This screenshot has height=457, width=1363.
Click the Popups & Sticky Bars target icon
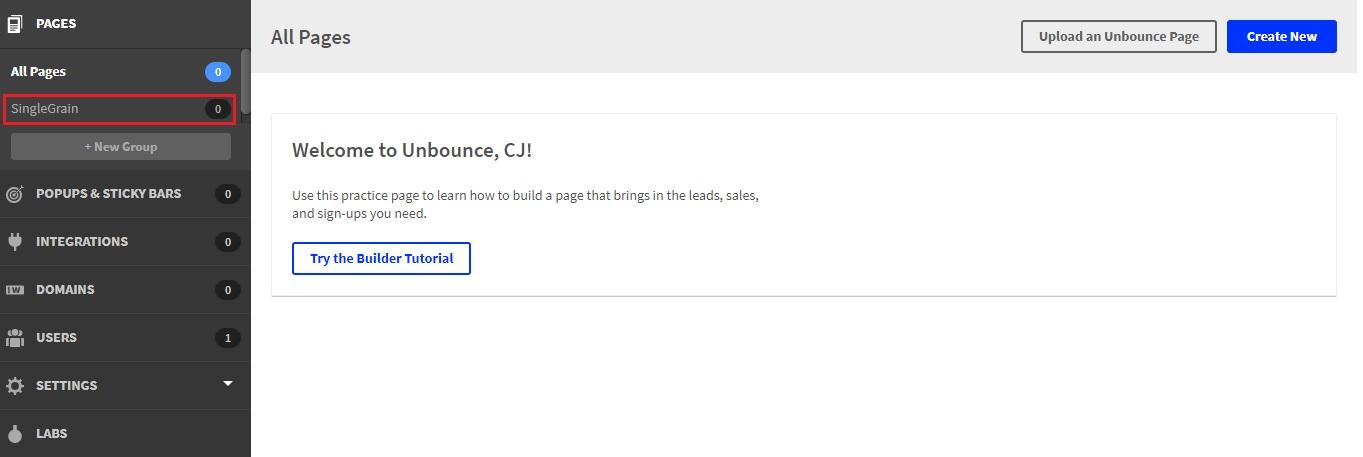(x=15, y=194)
